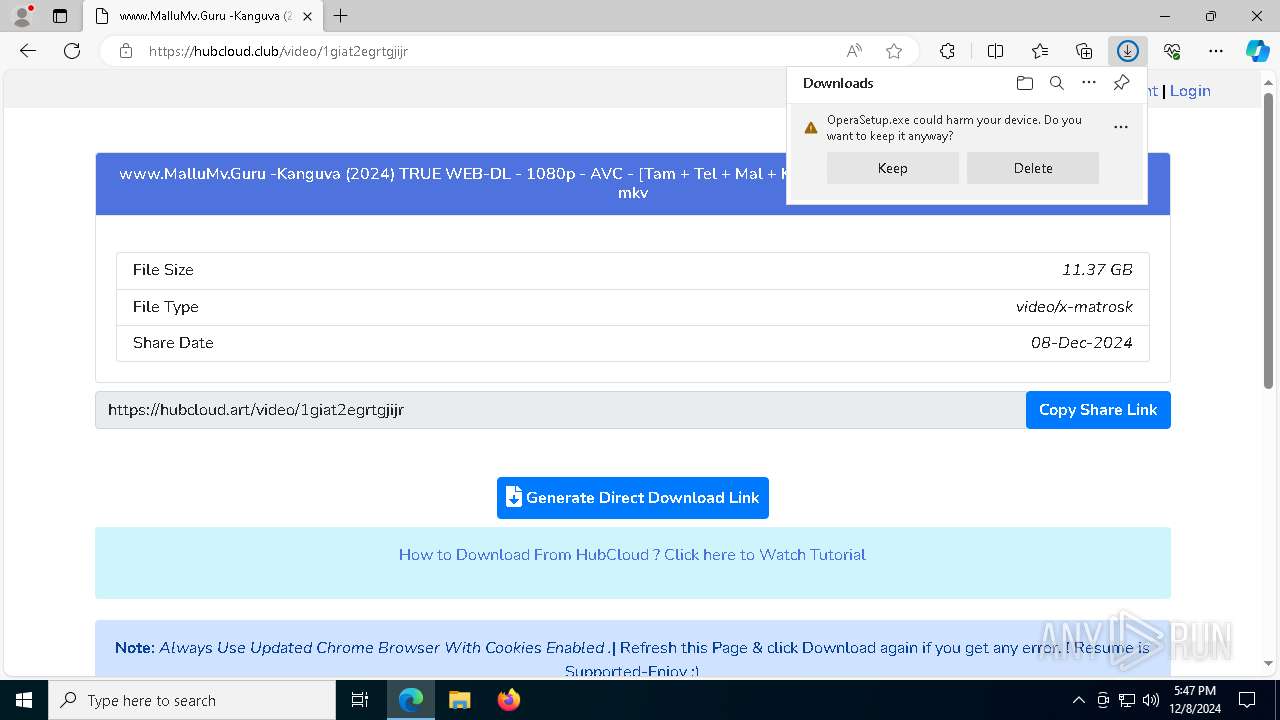Open tab actions menu icon
The width and height of the screenshot is (1280, 720).
pos(60,16)
